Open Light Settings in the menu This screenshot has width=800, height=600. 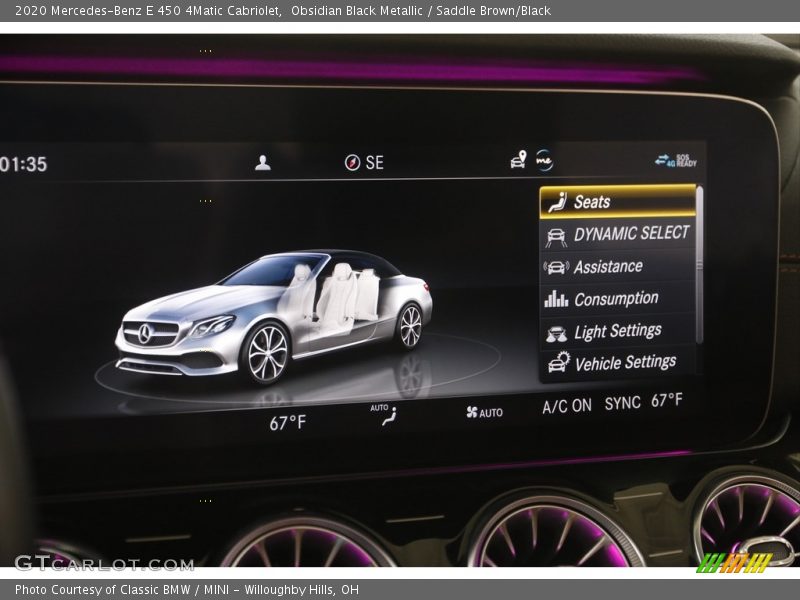coord(618,332)
